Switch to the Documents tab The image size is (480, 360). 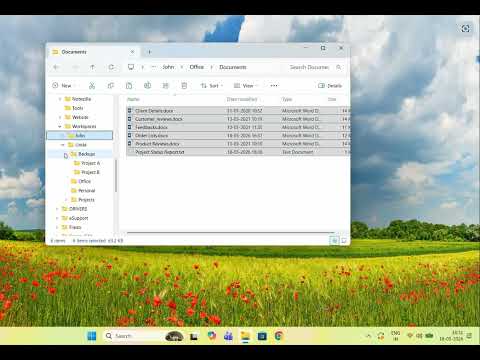click(x=93, y=52)
